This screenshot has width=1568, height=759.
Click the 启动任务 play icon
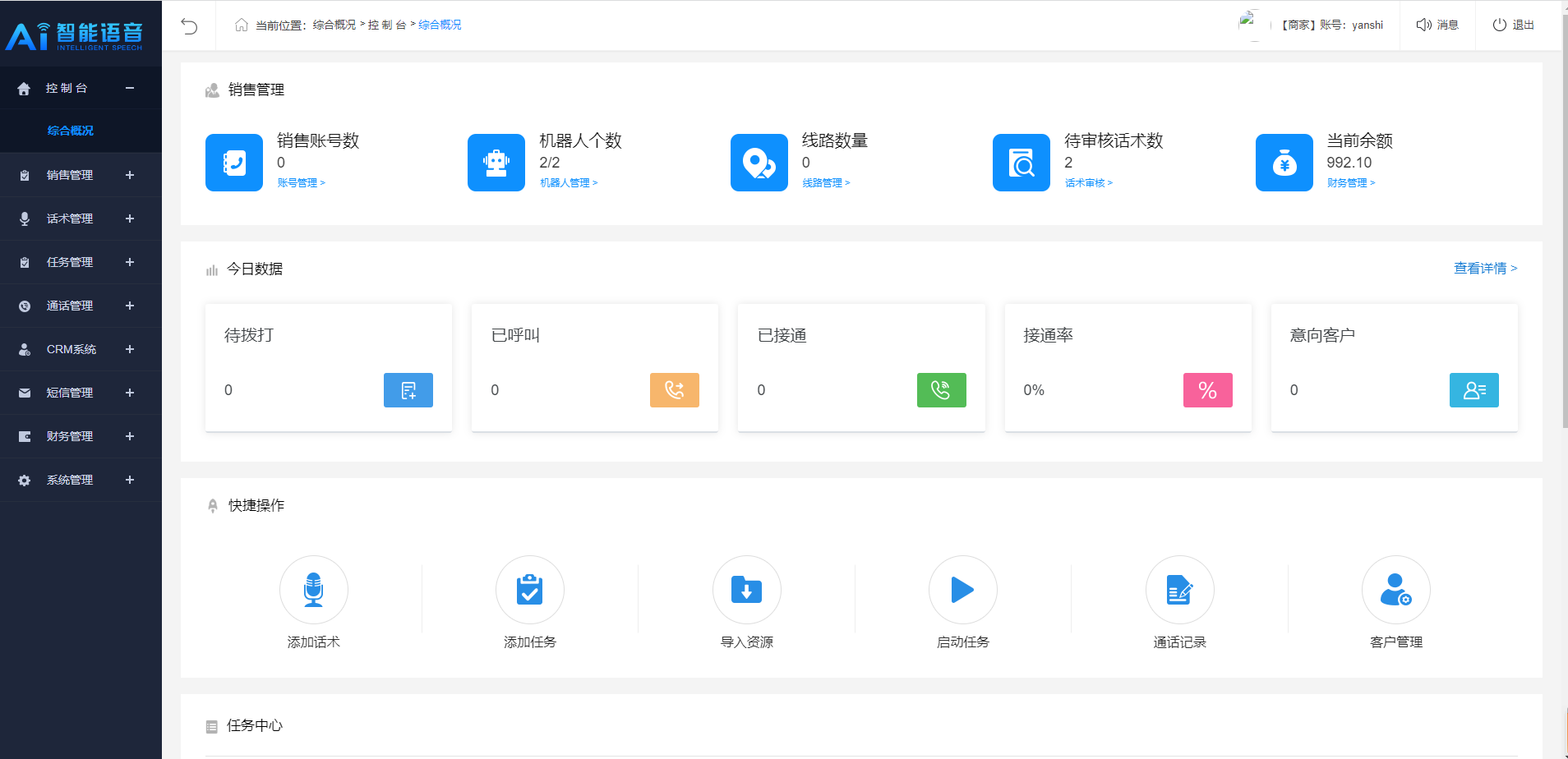(x=963, y=590)
